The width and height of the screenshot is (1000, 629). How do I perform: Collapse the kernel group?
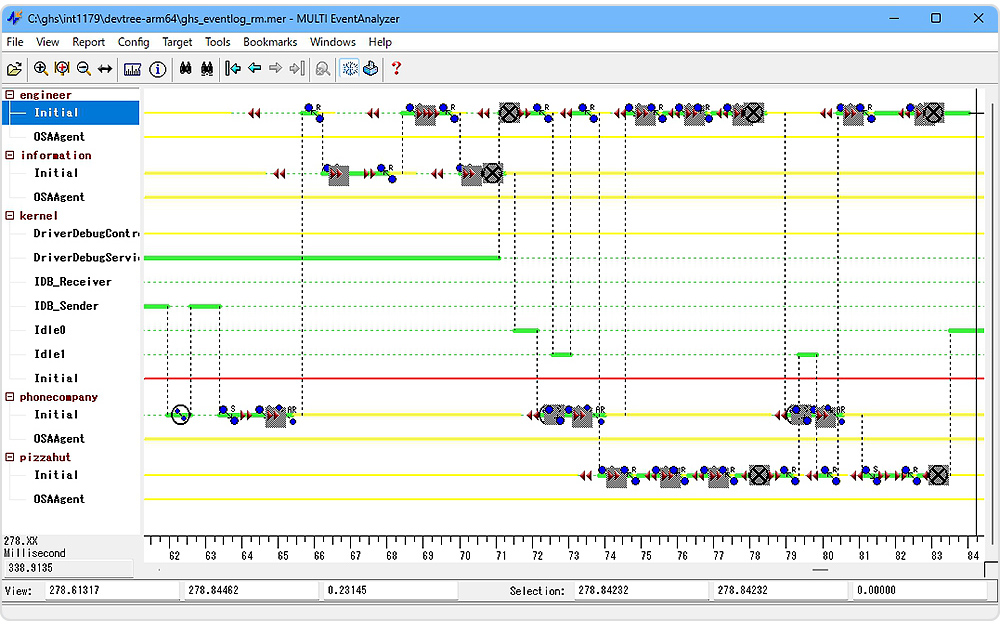click(10, 216)
